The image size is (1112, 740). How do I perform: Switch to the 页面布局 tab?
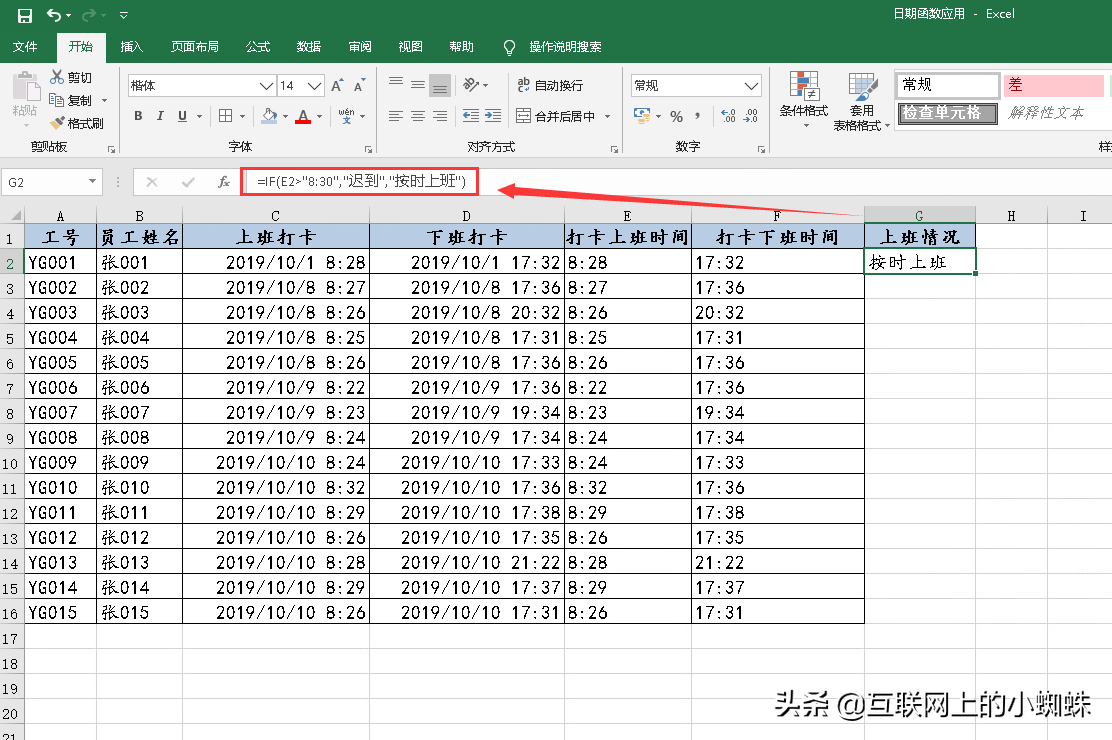click(x=195, y=47)
